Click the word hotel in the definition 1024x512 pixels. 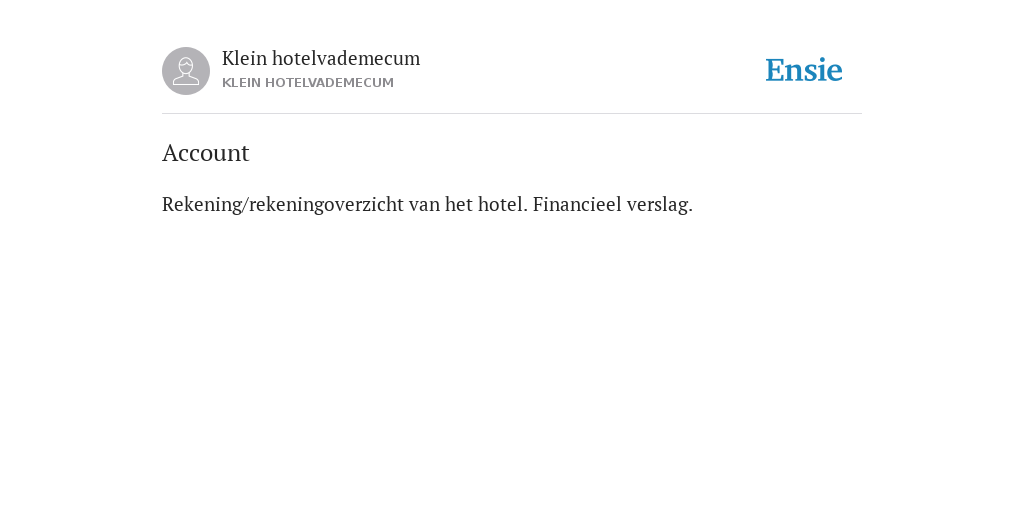(x=502, y=204)
